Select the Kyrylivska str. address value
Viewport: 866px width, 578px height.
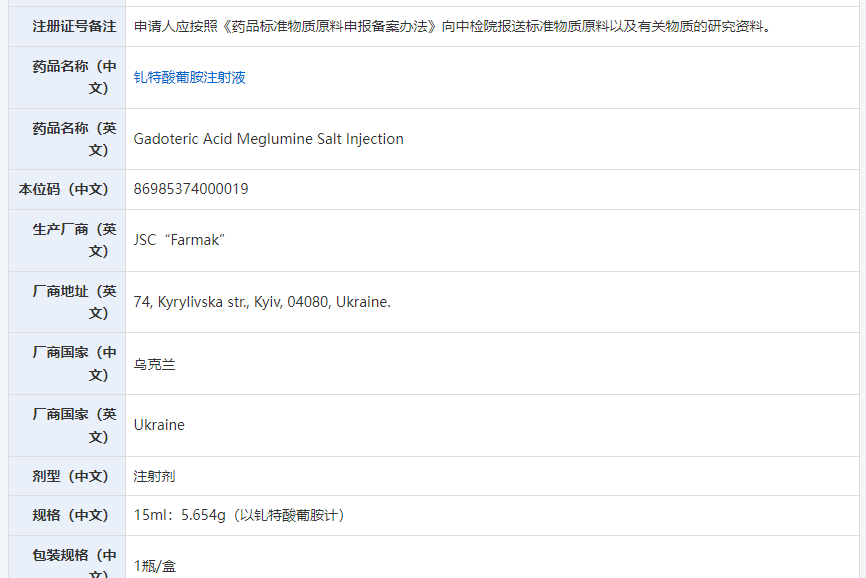262,302
